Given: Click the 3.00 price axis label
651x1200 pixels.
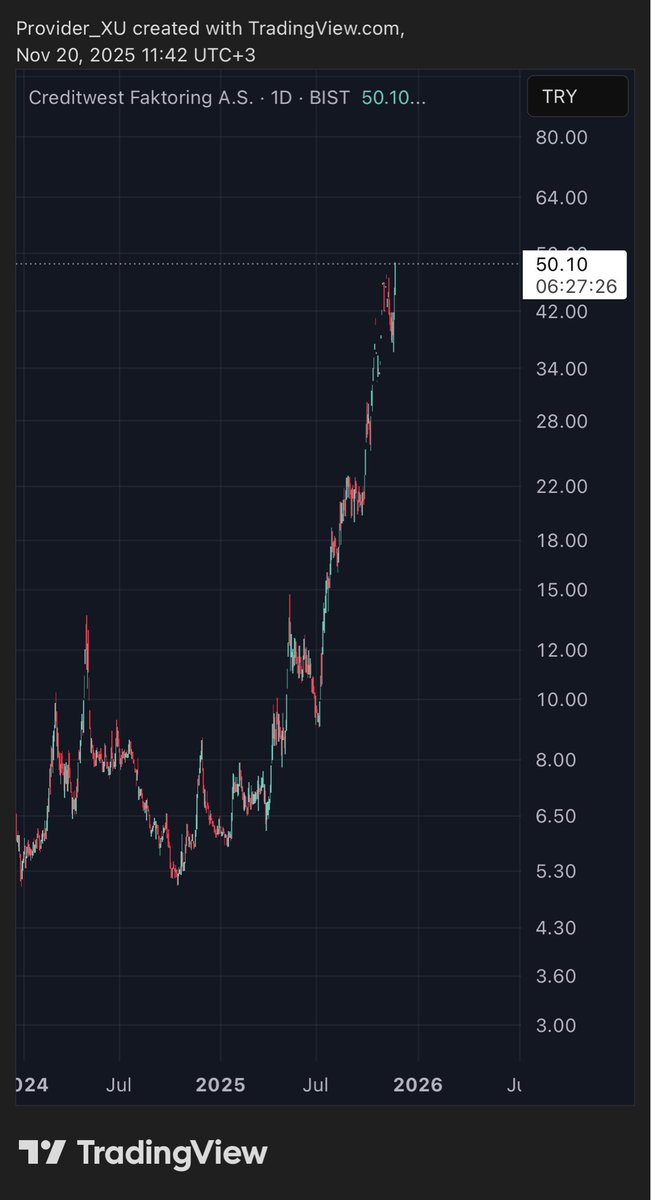Looking at the screenshot, I should click(556, 1026).
